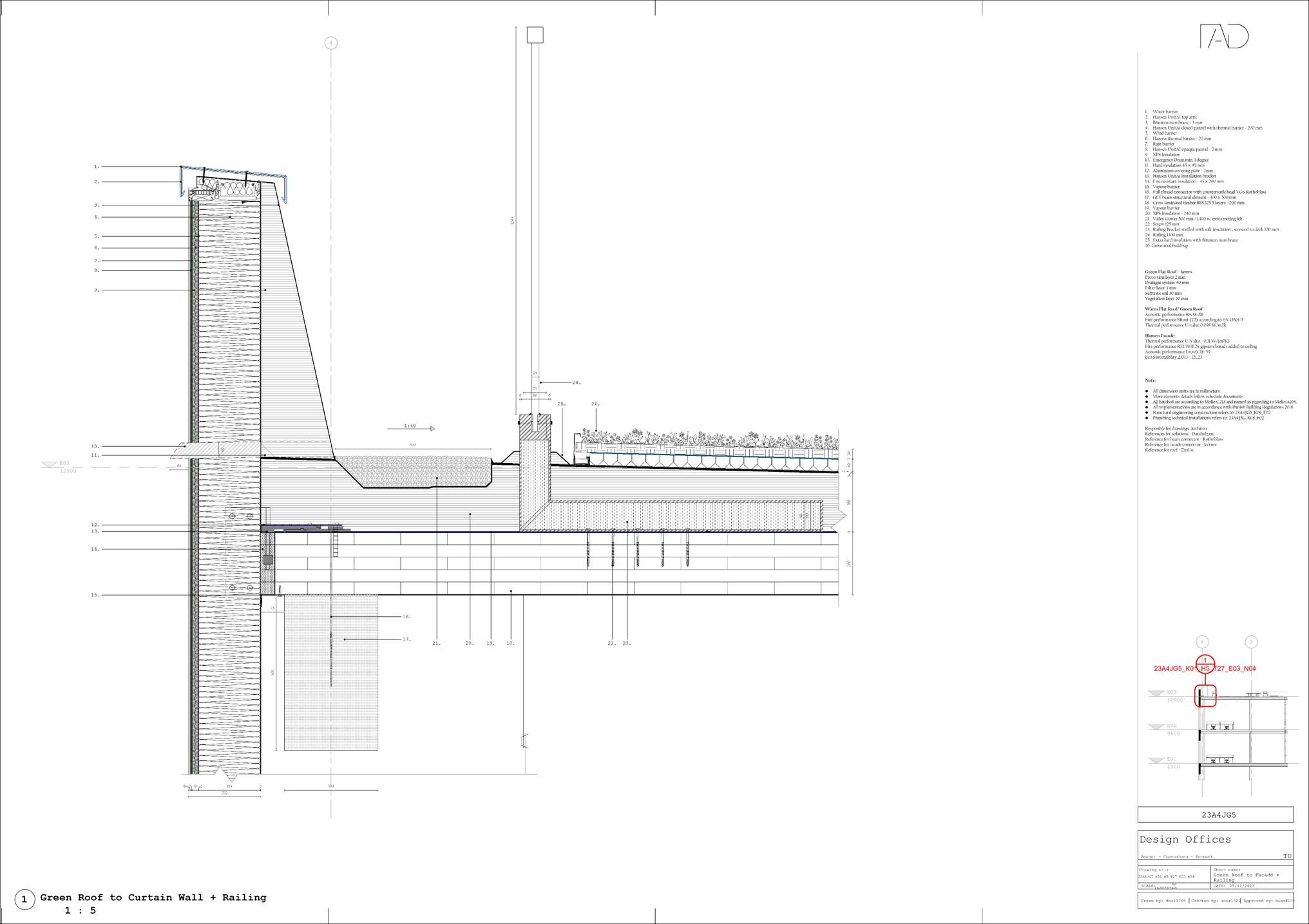This screenshot has width=1309, height=924.
Task: Click the FAD logo at top right
Action: [1224, 37]
